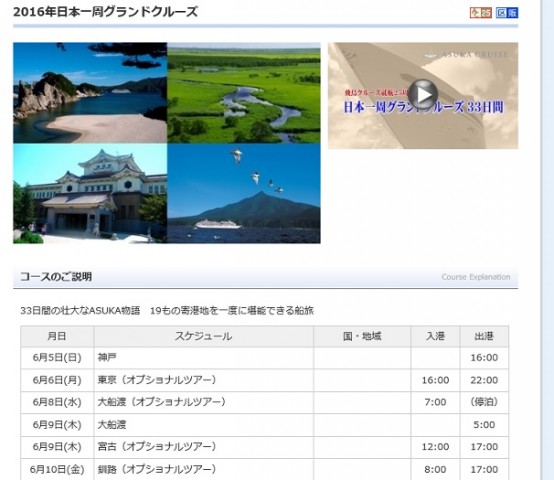The height and width of the screenshot is (480, 554).
Task: Select the 6月8日(水) date cell
Action: tap(57, 402)
